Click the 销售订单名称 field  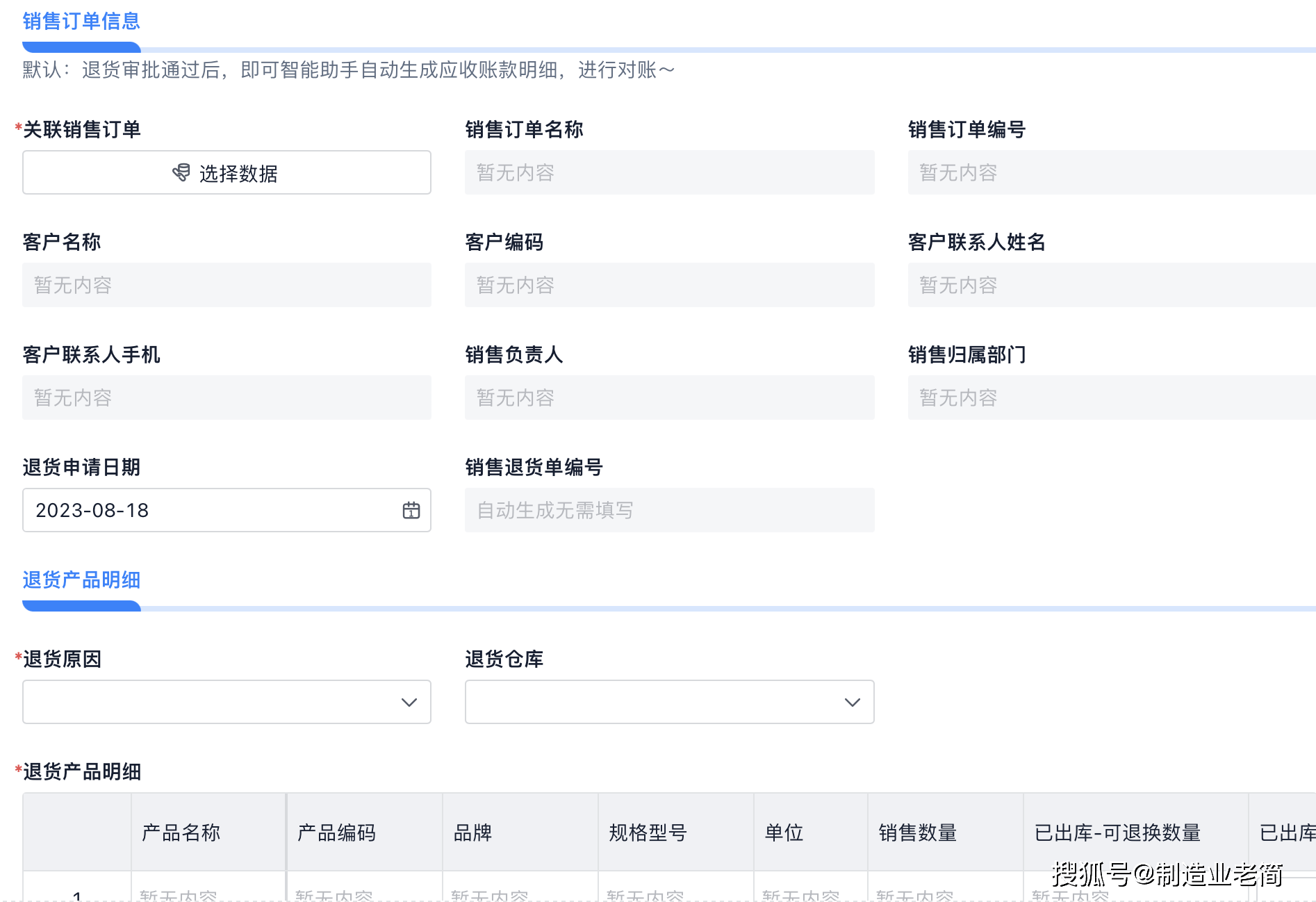(669, 172)
